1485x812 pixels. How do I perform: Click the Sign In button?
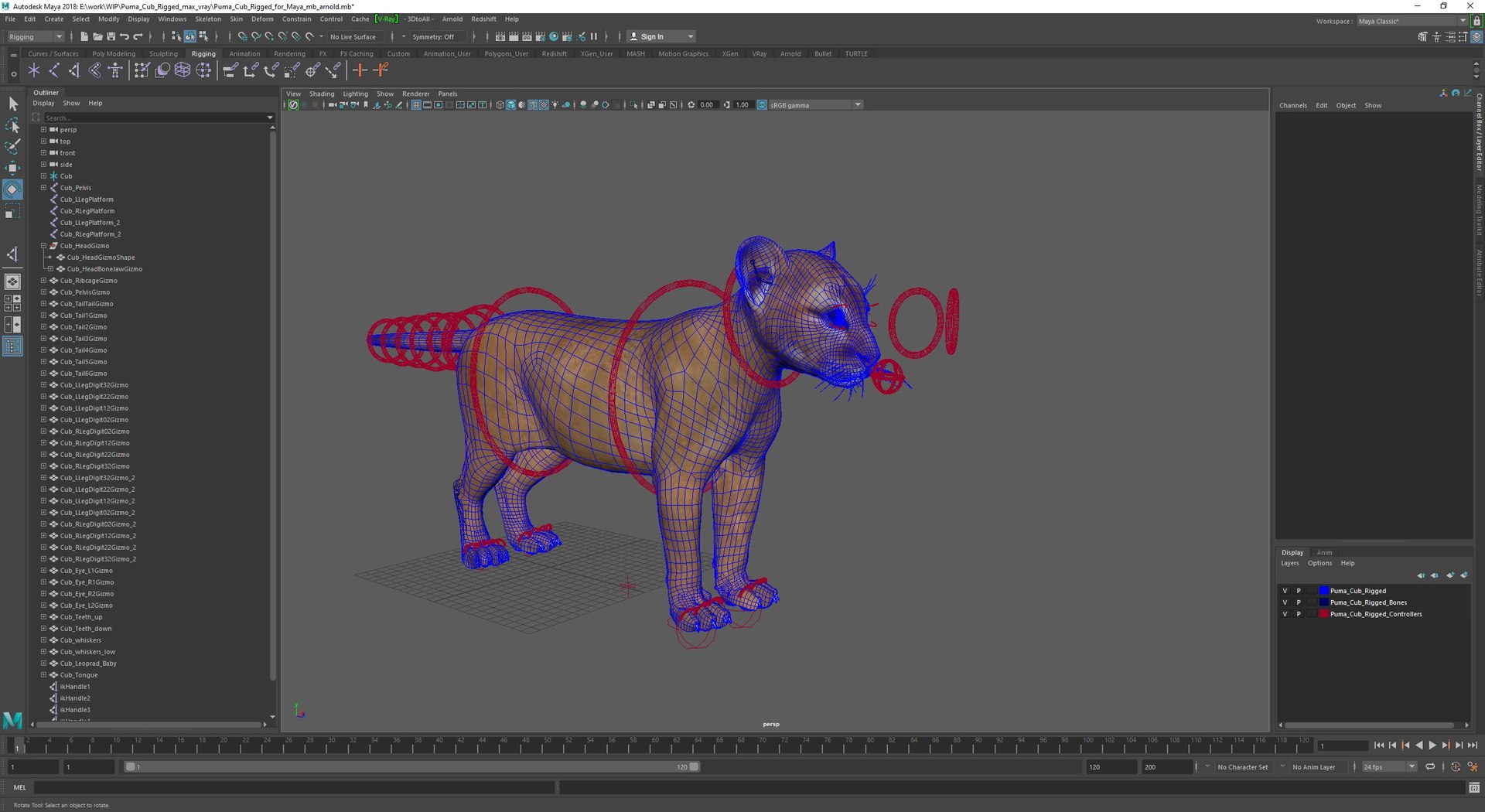(x=661, y=36)
